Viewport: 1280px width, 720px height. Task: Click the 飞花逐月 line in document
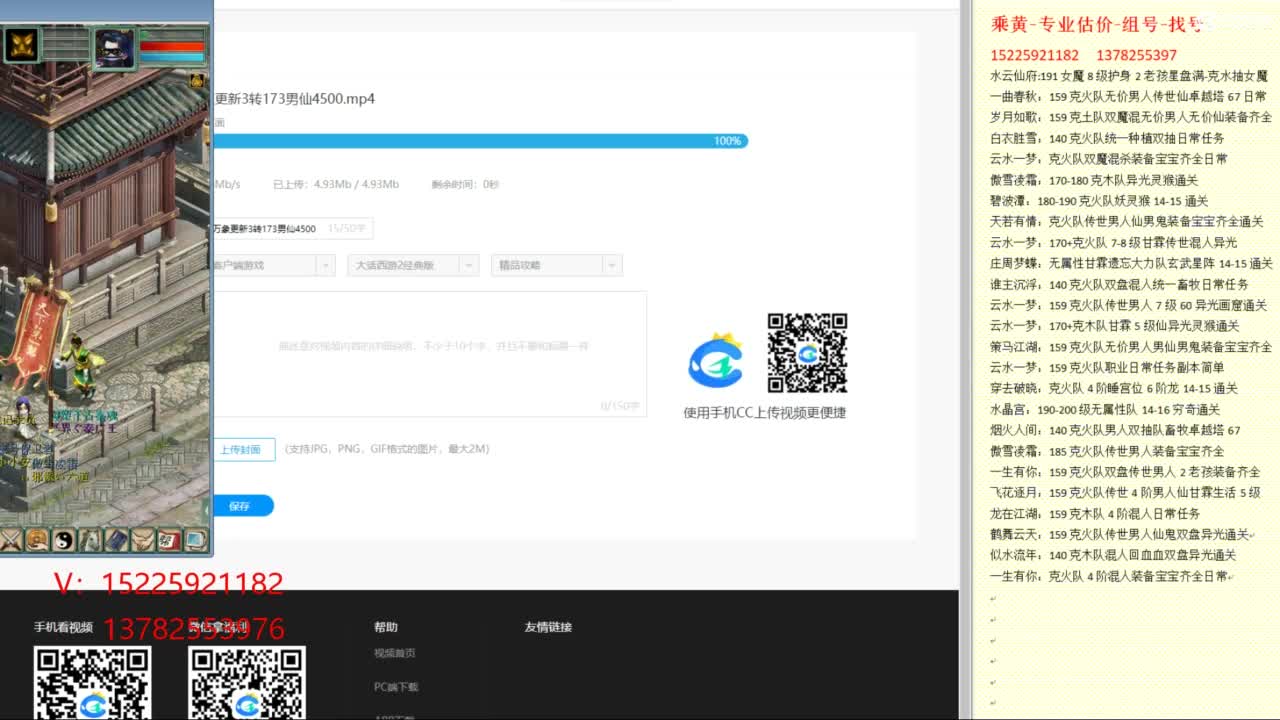tap(1125, 492)
